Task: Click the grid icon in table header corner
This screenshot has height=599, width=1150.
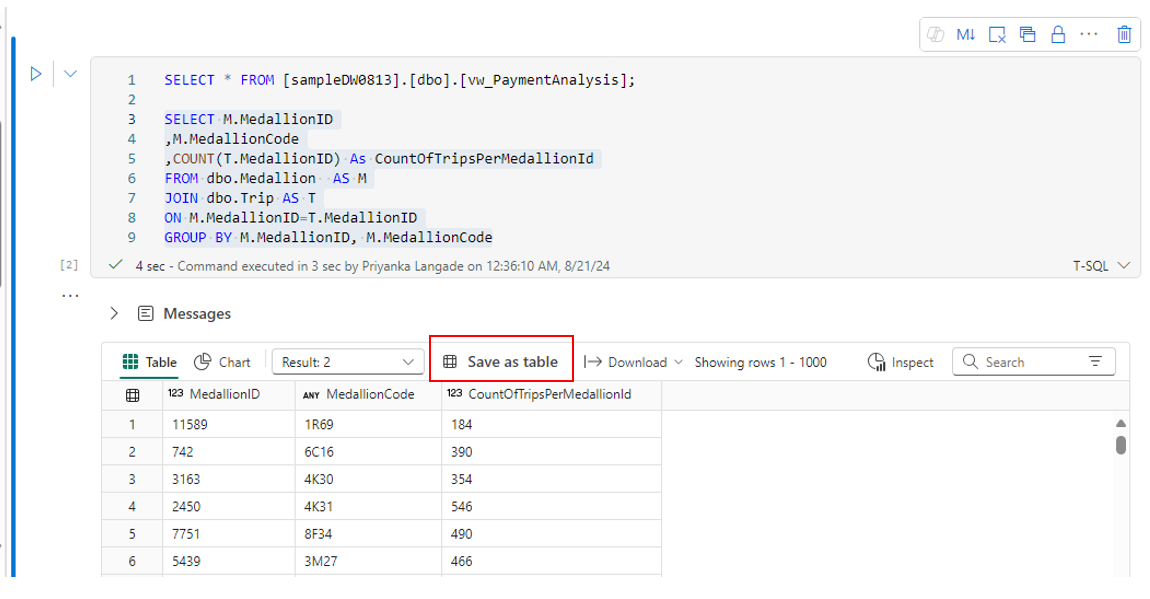Action: (133, 395)
